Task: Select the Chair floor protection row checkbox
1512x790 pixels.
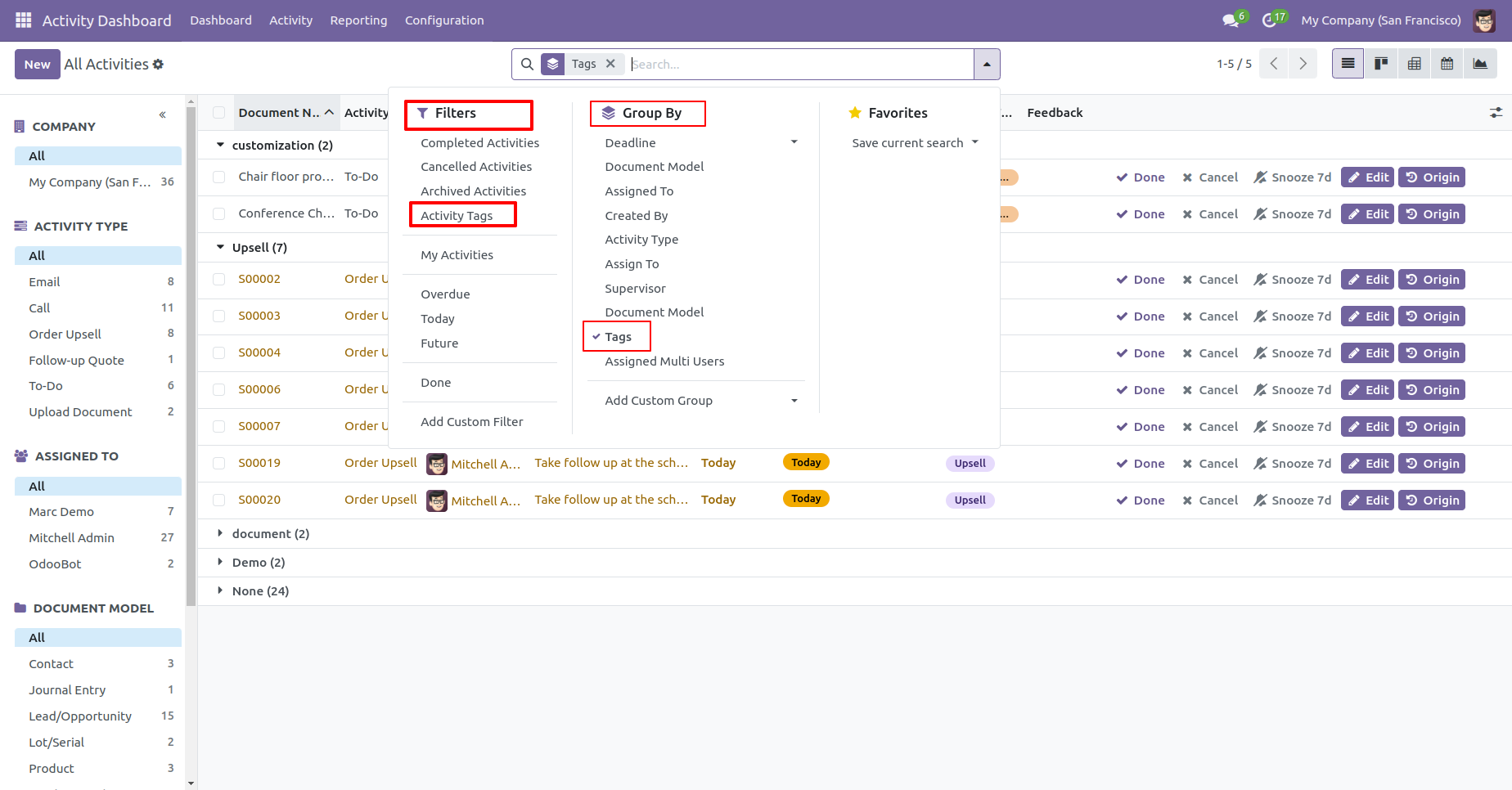Action: coord(218,177)
